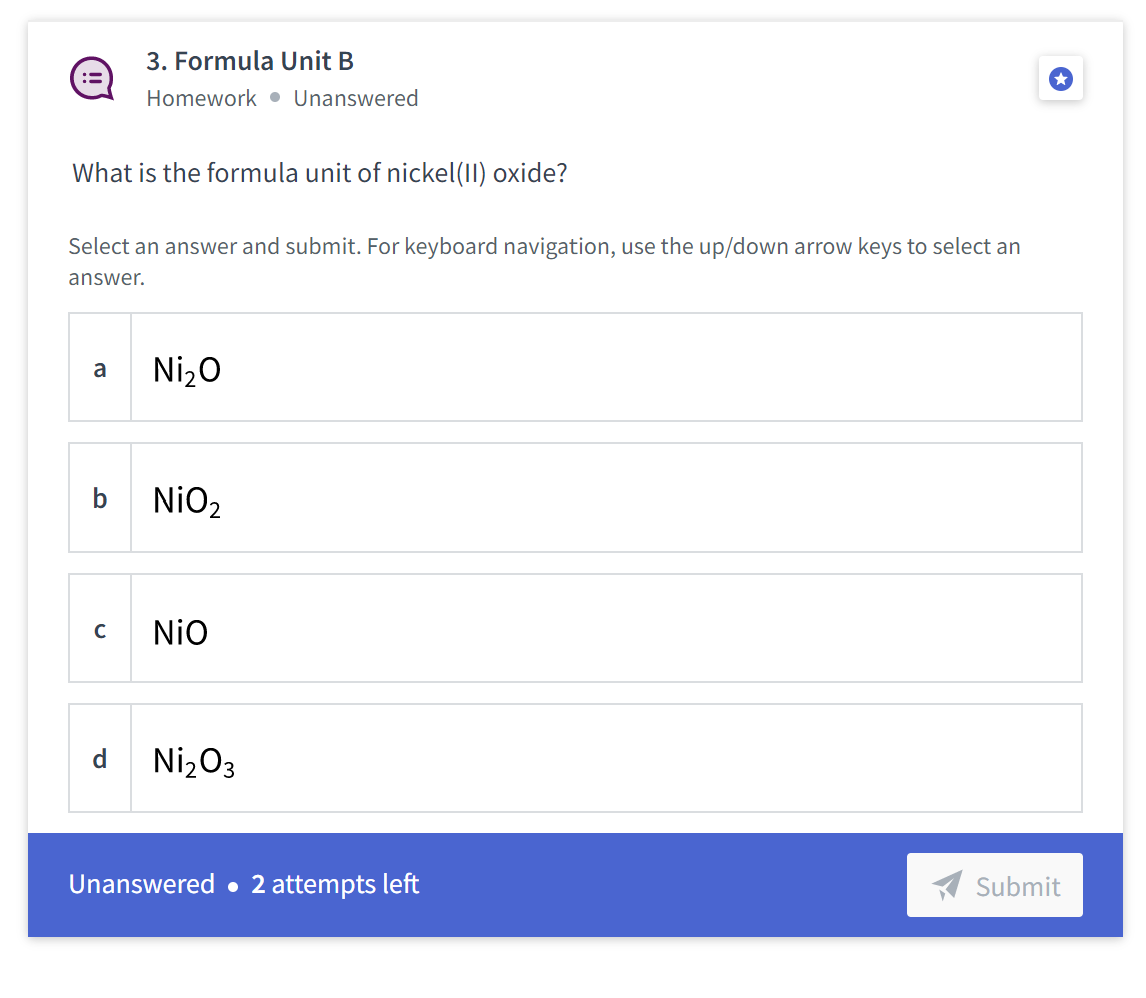Viewport: 1146px width, 998px height.
Task: Click the paper plane icon on Submit
Action: point(946,885)
